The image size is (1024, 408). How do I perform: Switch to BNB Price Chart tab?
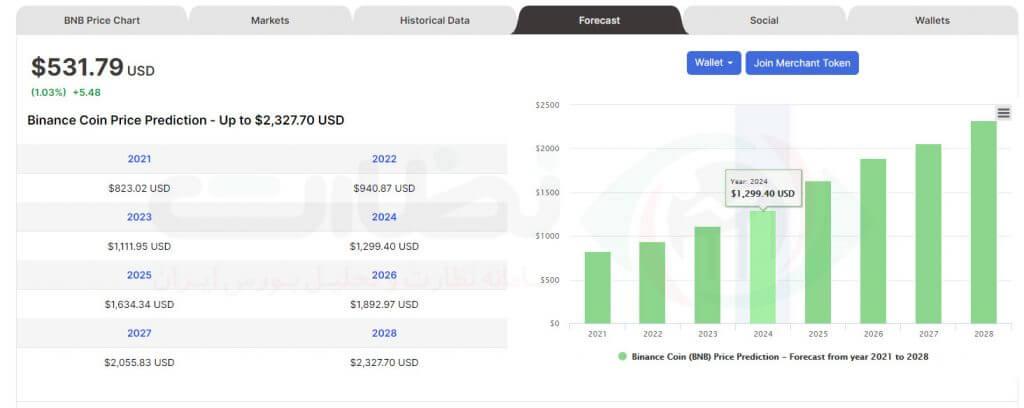(x=101, y=20)
